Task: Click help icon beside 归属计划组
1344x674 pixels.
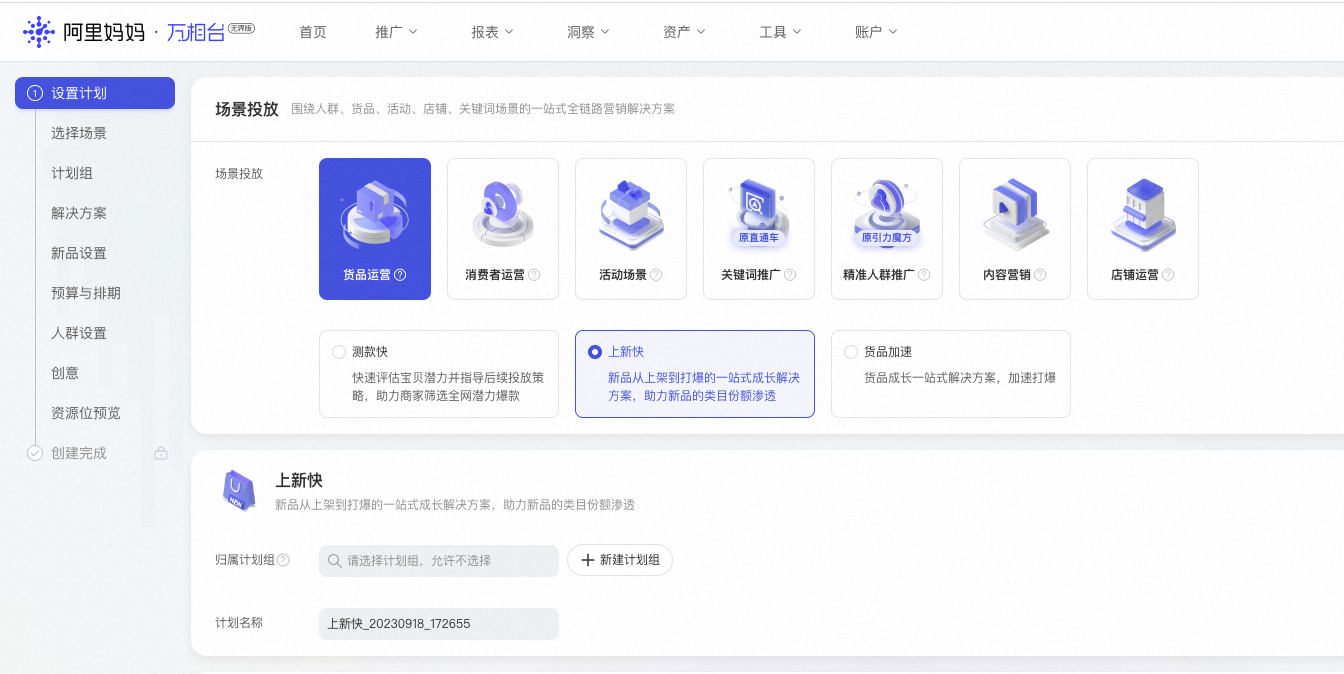Action: click(x=283, y=560)
